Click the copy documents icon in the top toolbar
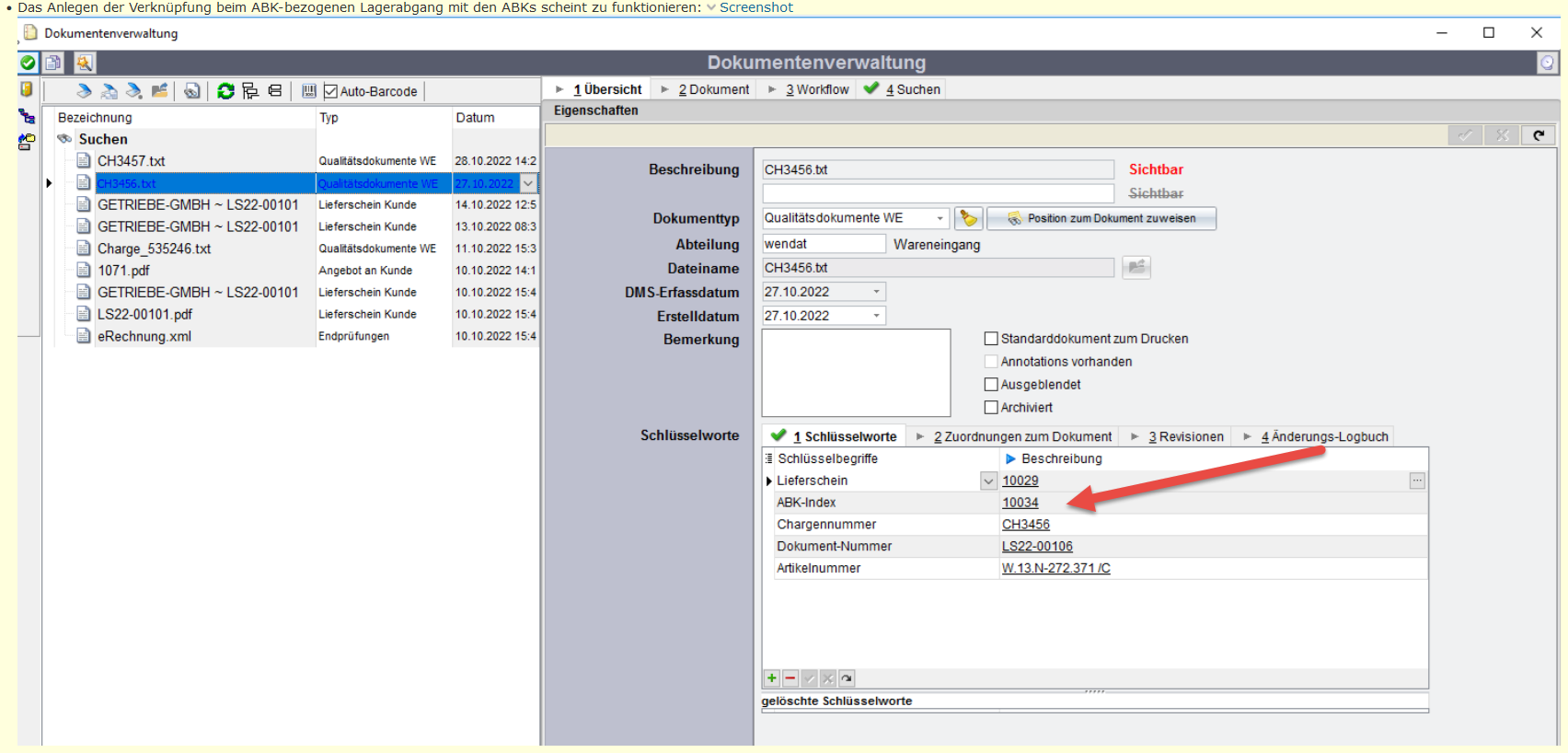The image size is (1568, 753). [53, 63]
